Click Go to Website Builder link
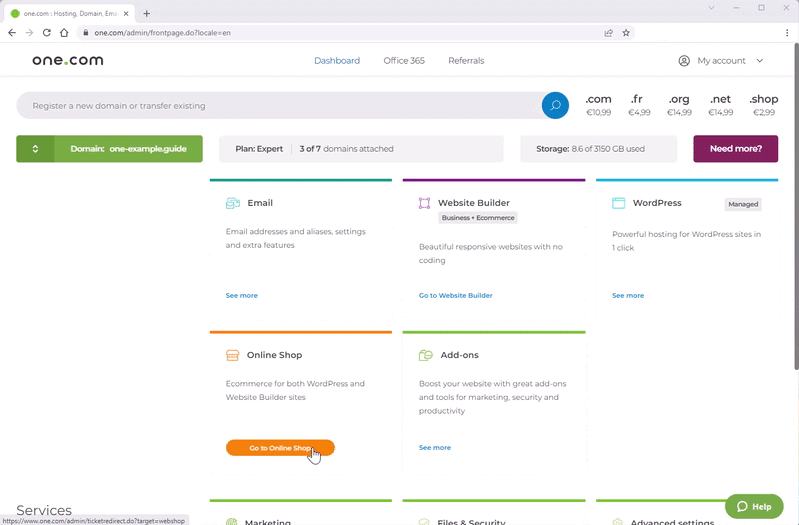The width and height of the screenshot is (799, 525). (x=456, y=296)
